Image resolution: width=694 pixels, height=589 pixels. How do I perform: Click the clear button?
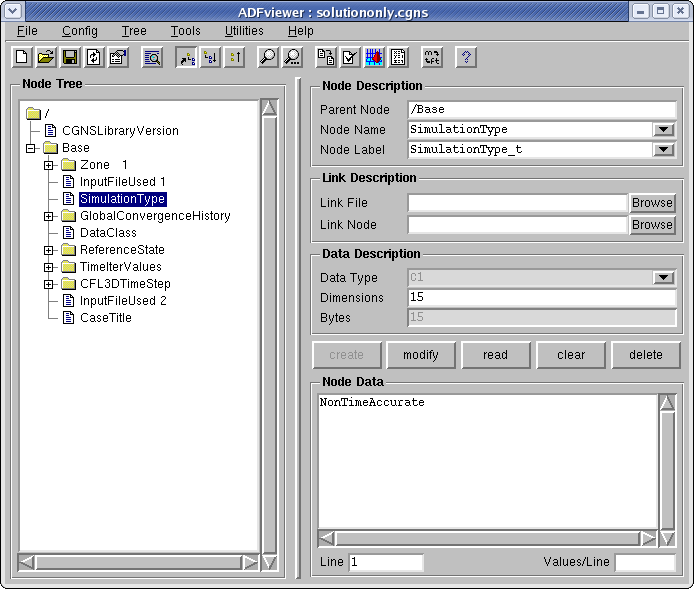(571, 355)
